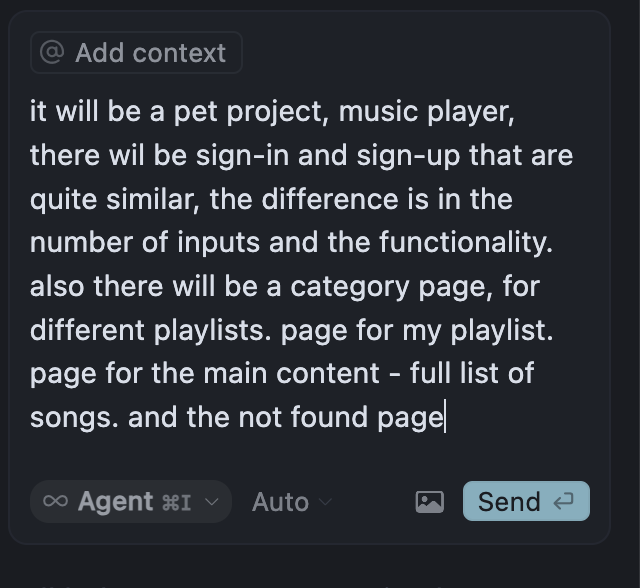Place cursor at the end of the prompt text
Screen dimensions: 640x588
444,417
